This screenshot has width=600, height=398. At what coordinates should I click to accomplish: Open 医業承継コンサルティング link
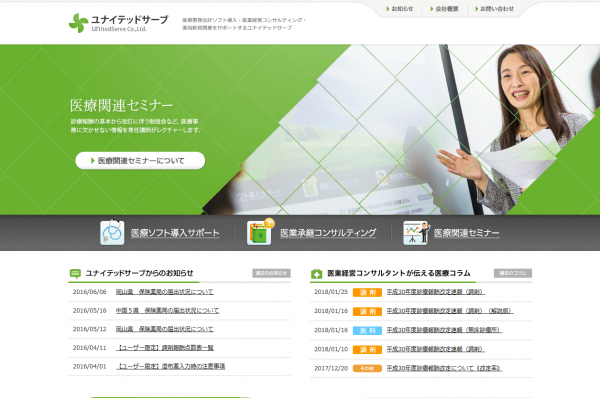coord(328,233)
